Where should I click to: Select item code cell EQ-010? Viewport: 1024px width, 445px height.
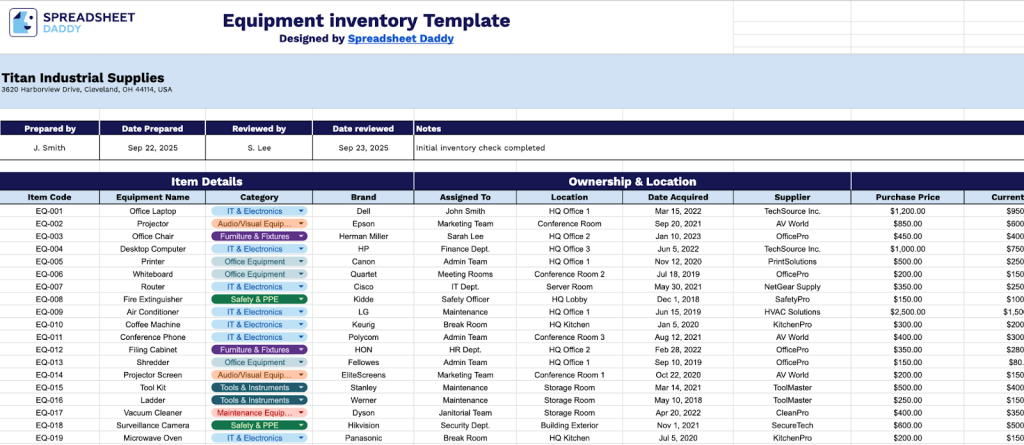click(49, 324)
